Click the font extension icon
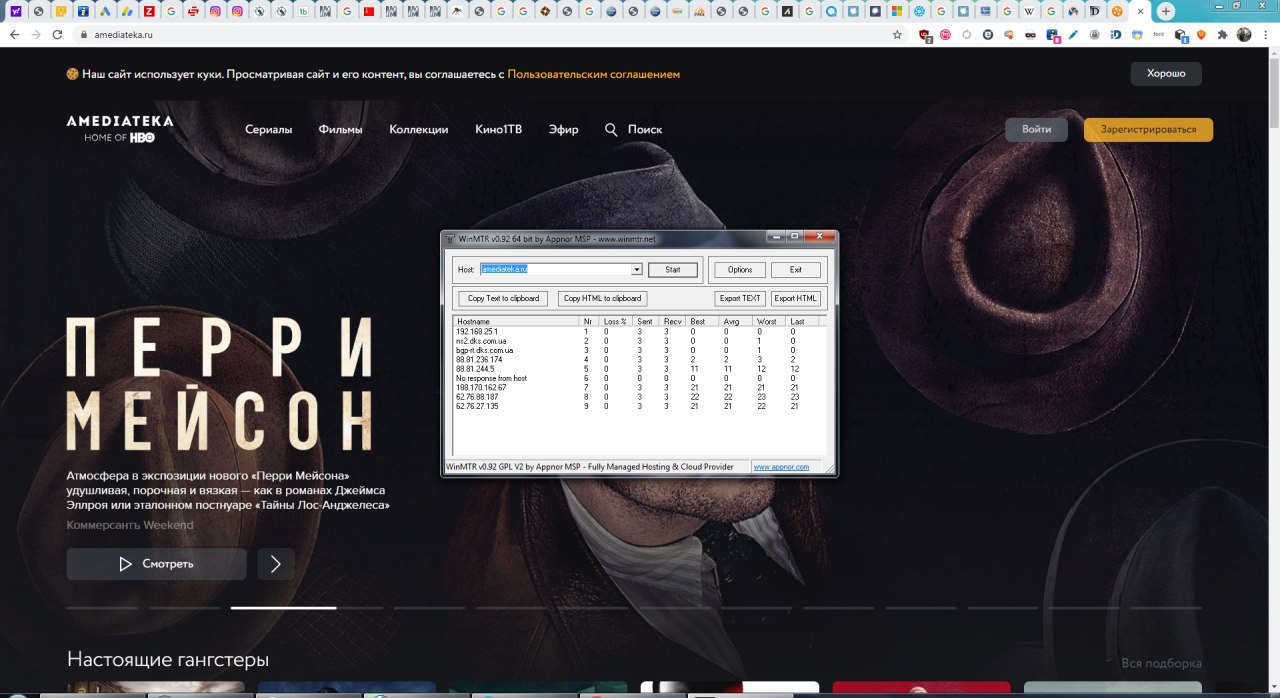 [x=1158, y=34]
